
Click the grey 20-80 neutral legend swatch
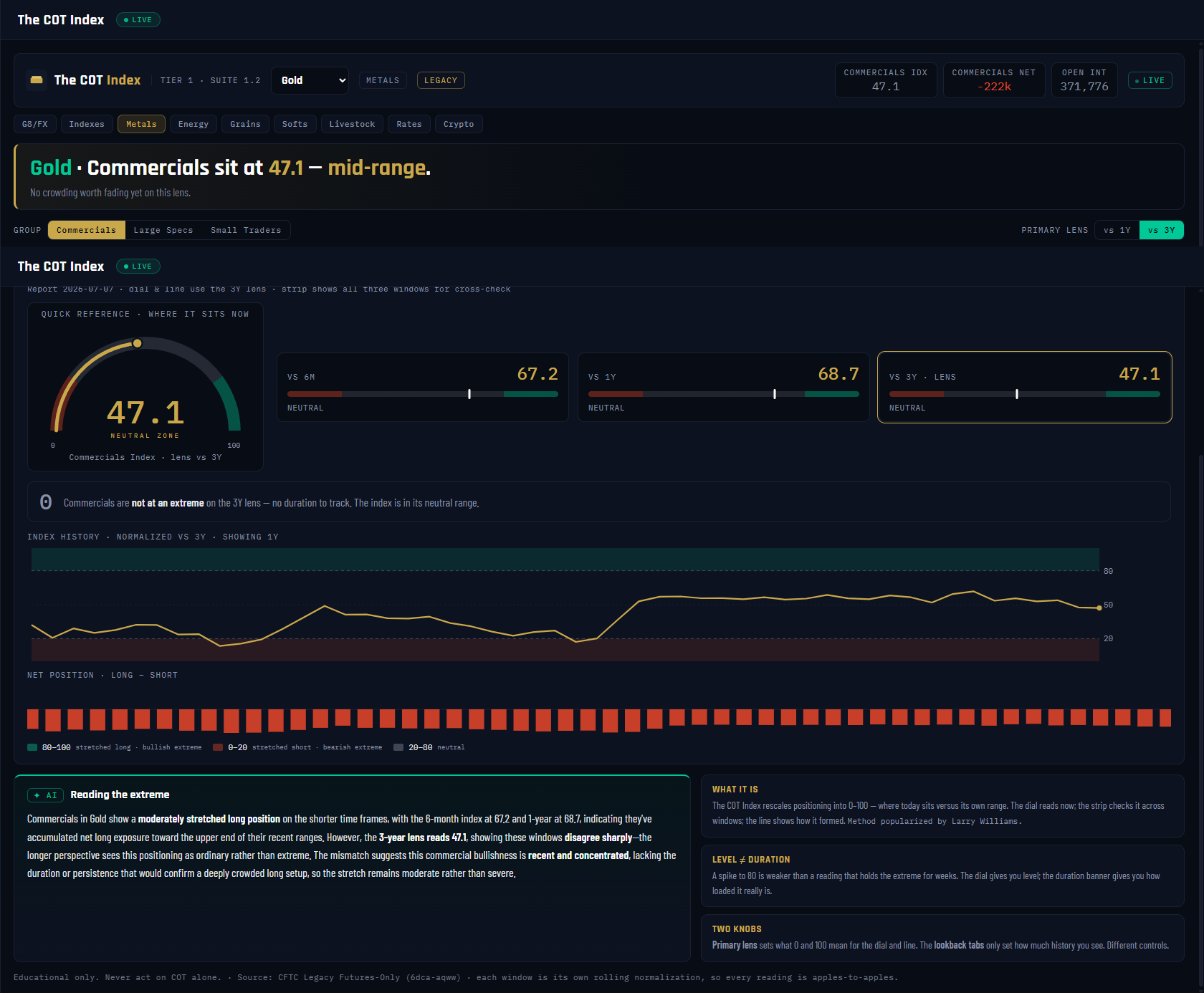(398, 747)
